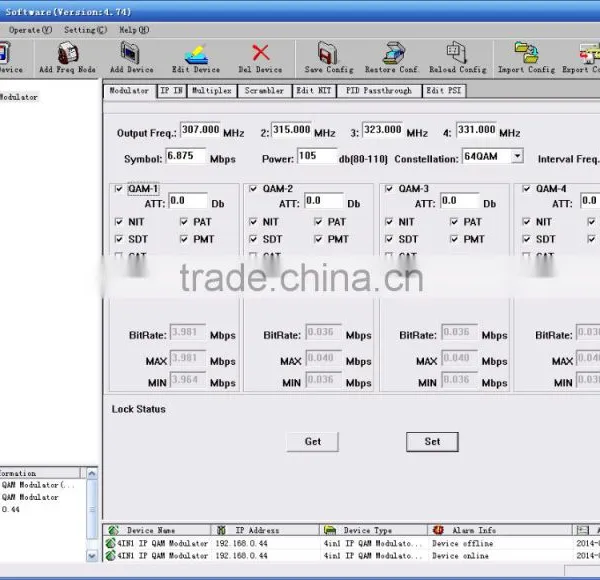Toggle the QAM-2 enable checkbox

tap(253, 189)
